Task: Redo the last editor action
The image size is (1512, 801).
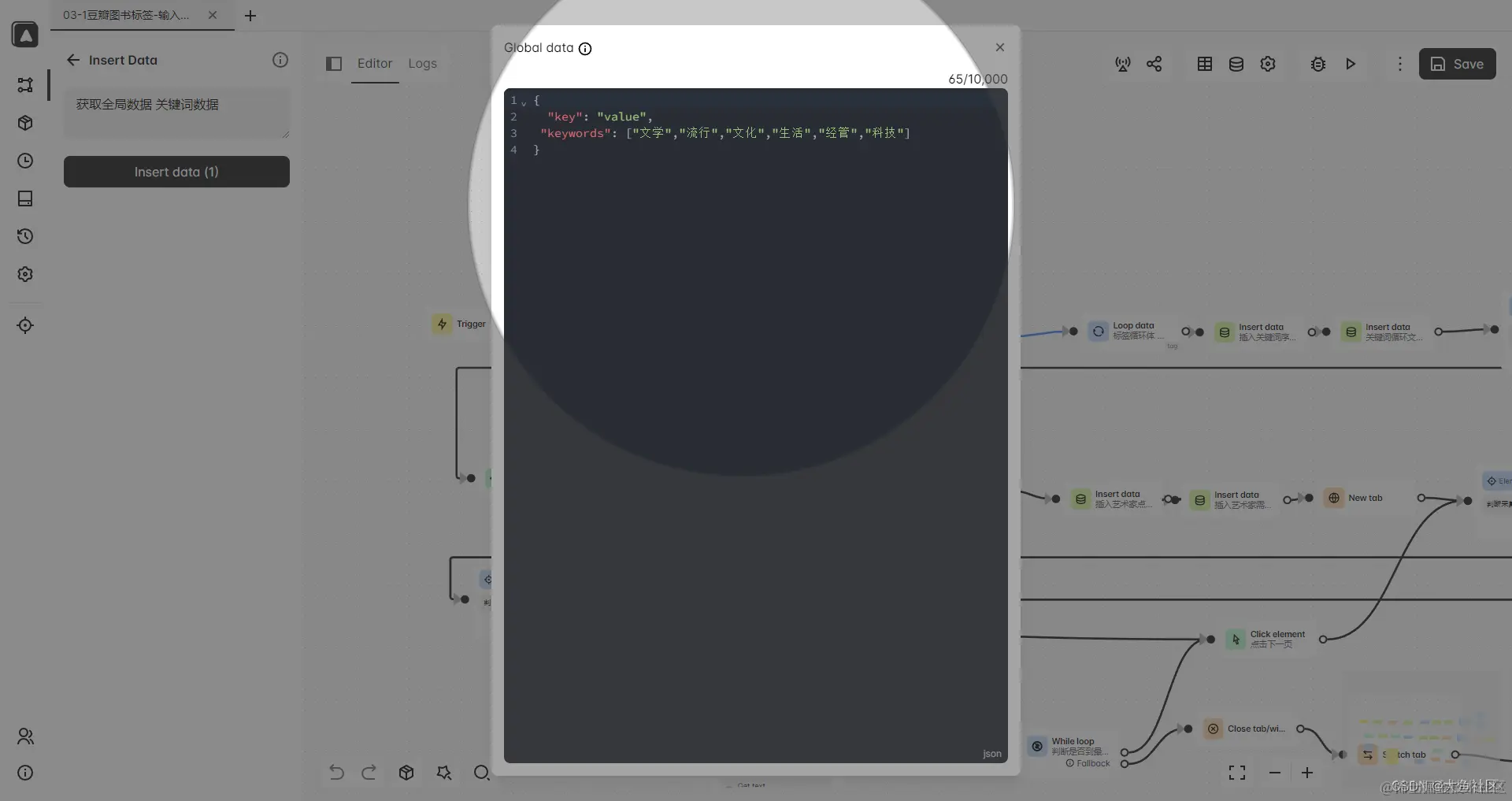Action: [x=369, y=773]
